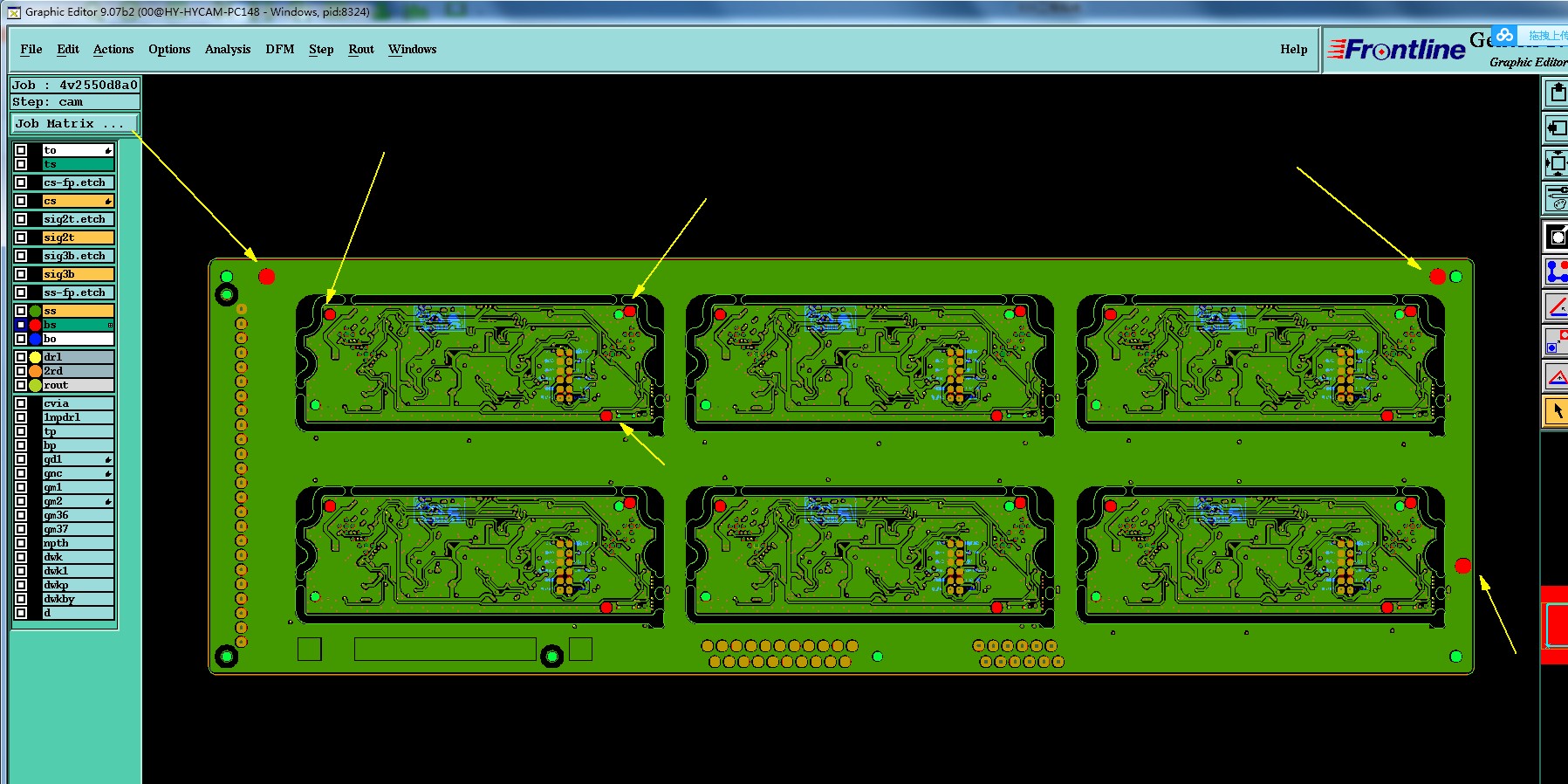Image resolution: width=1568 pixels, height=784 pixels.
Task: Toggle display checkbox for layer cs
Action: pyautogui.click(x=21, y=201)
